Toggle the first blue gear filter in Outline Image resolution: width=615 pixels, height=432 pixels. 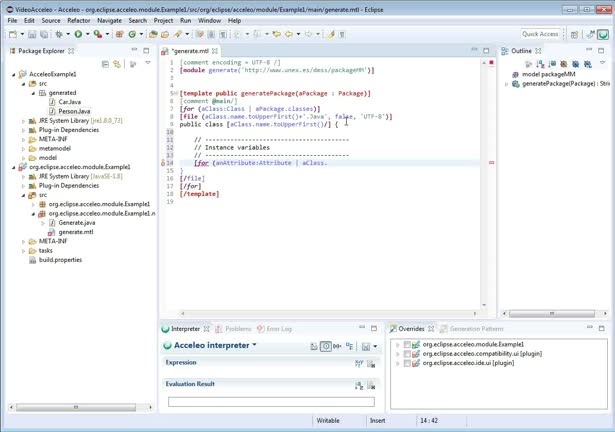pos(575,64)
